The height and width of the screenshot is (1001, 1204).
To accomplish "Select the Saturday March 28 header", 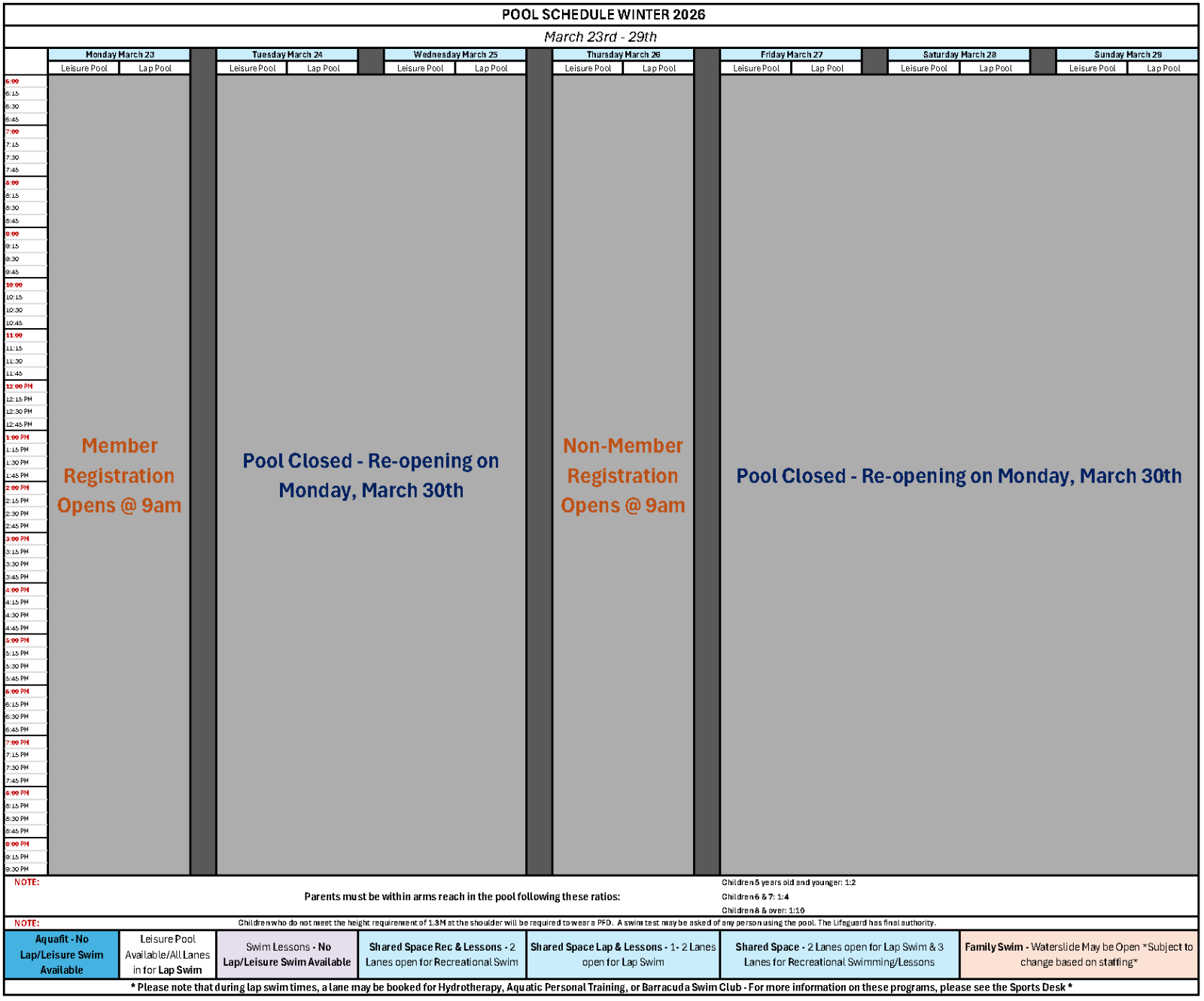I will pos(959,54).
